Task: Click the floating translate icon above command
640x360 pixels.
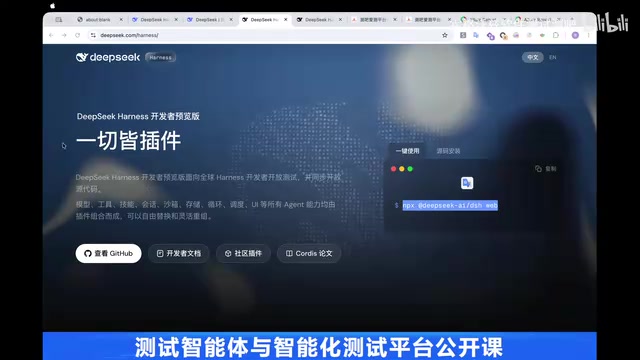Action: (467, 183)
